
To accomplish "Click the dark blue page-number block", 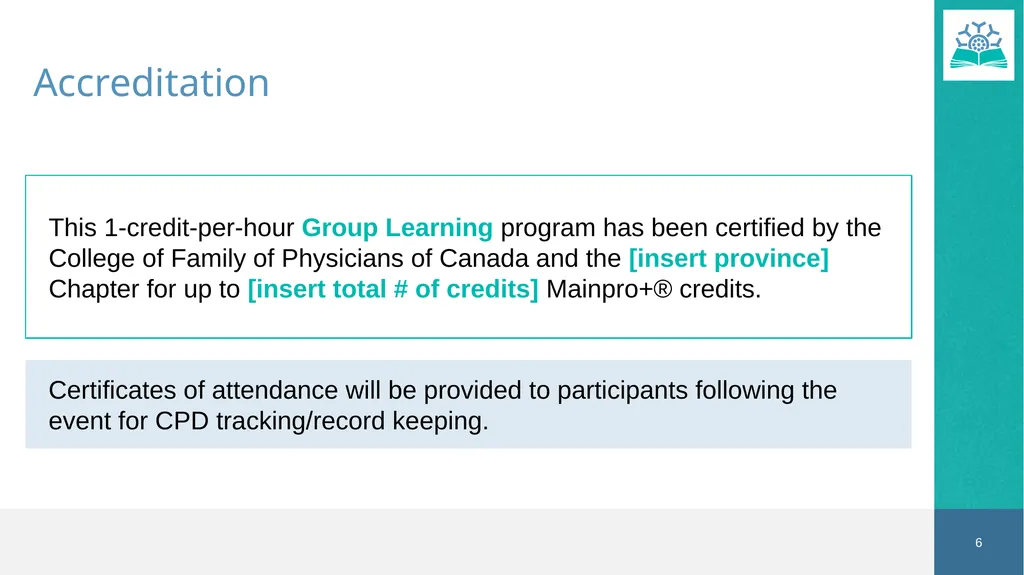I will pos(978,542).
